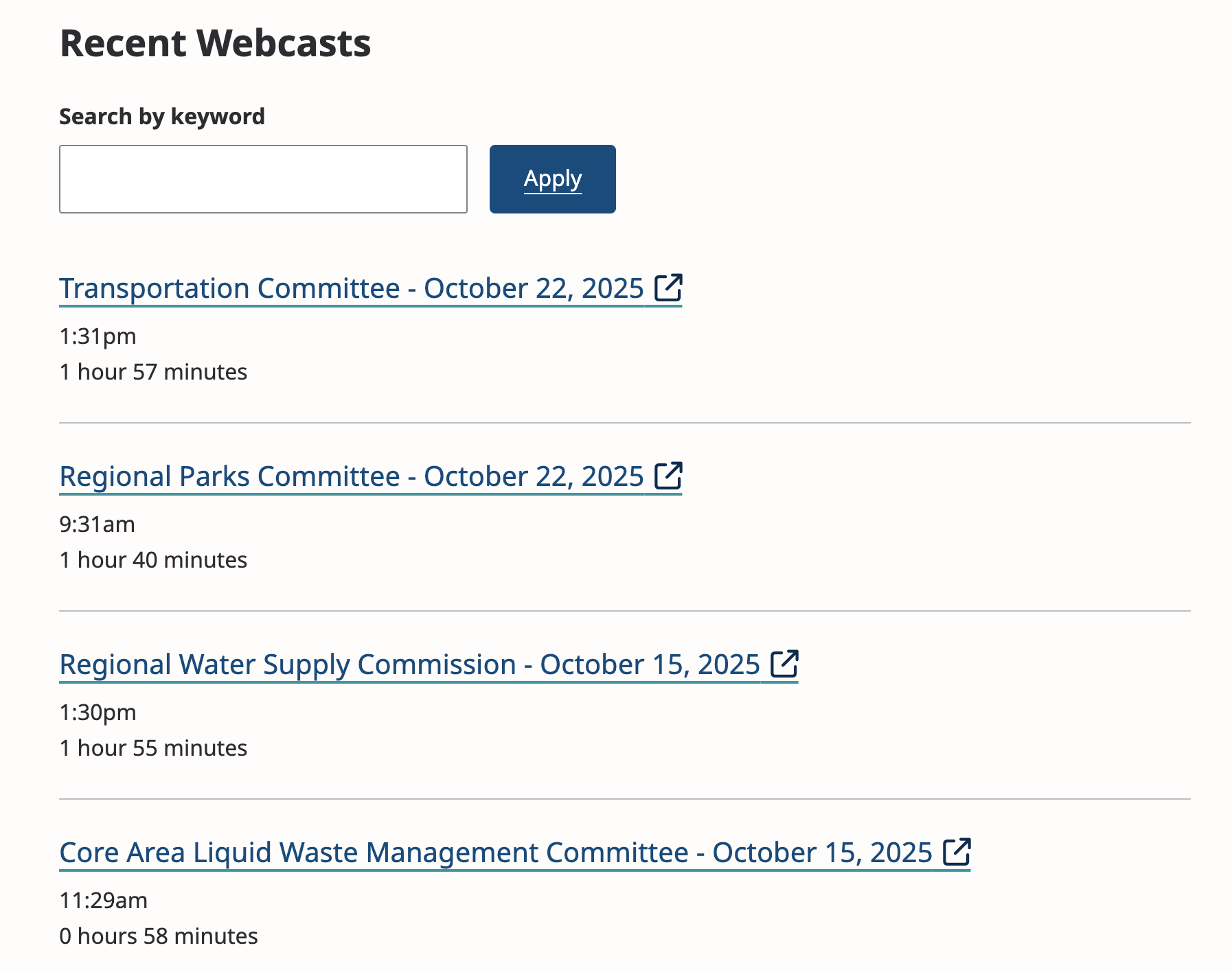Select the Search by keyword label
Image resolution: width=1232 pixels, height=972 pixels.
tap(162, 115)
